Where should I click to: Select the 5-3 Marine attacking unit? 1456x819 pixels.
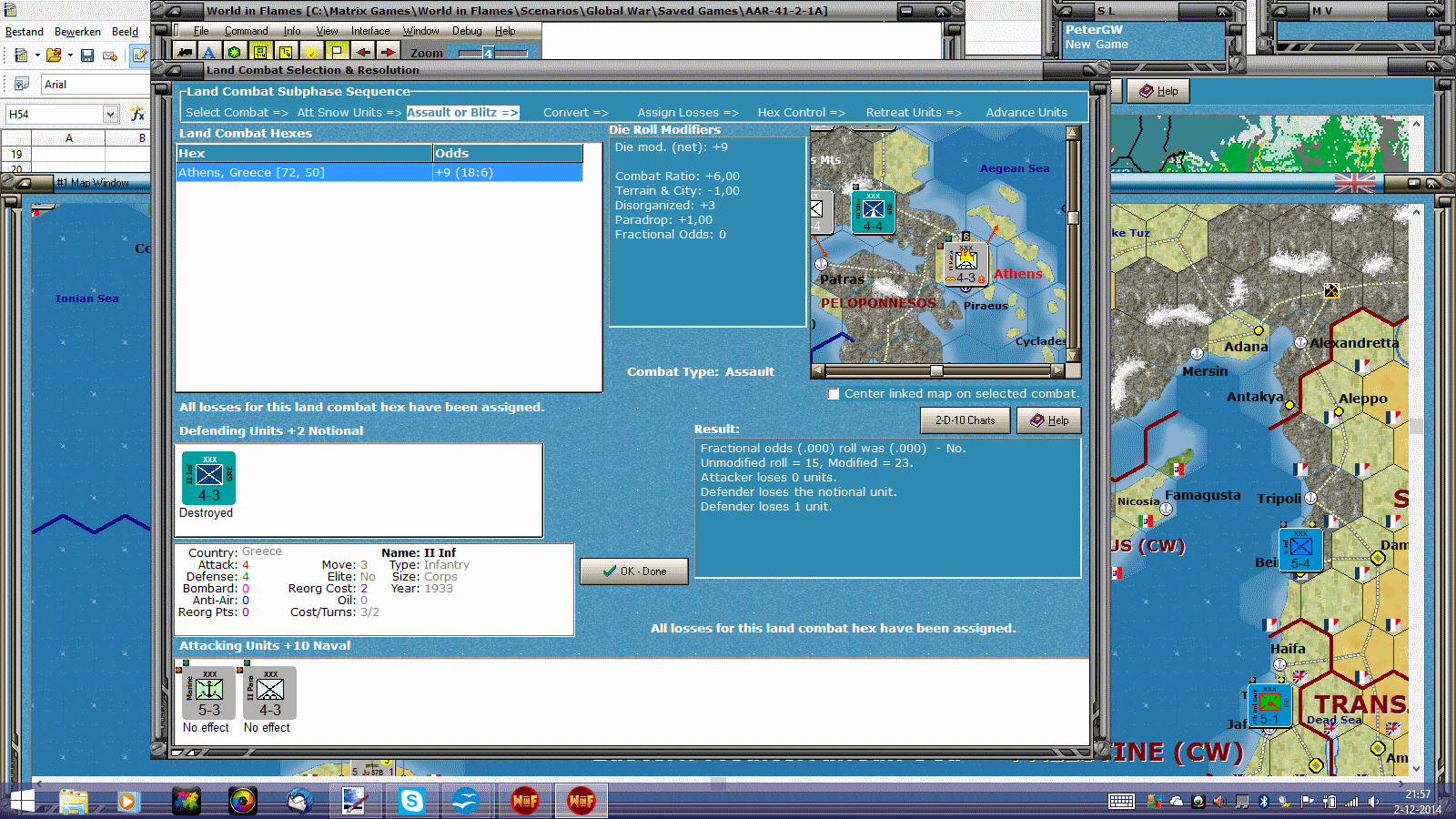pos(209,693)
